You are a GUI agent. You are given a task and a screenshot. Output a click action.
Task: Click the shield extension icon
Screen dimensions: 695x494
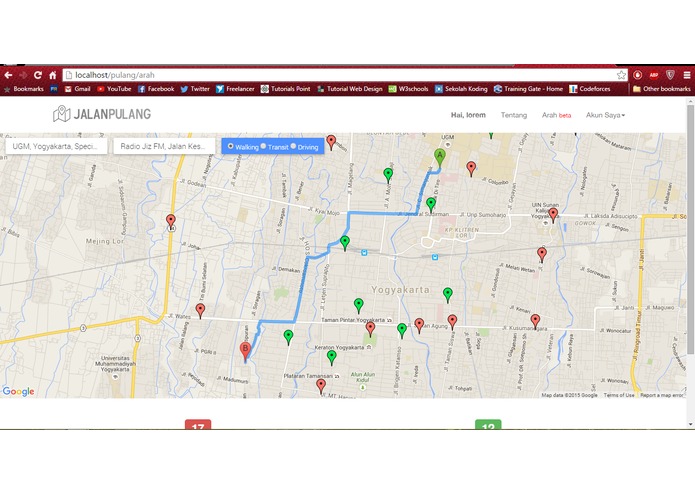point(670,75)
